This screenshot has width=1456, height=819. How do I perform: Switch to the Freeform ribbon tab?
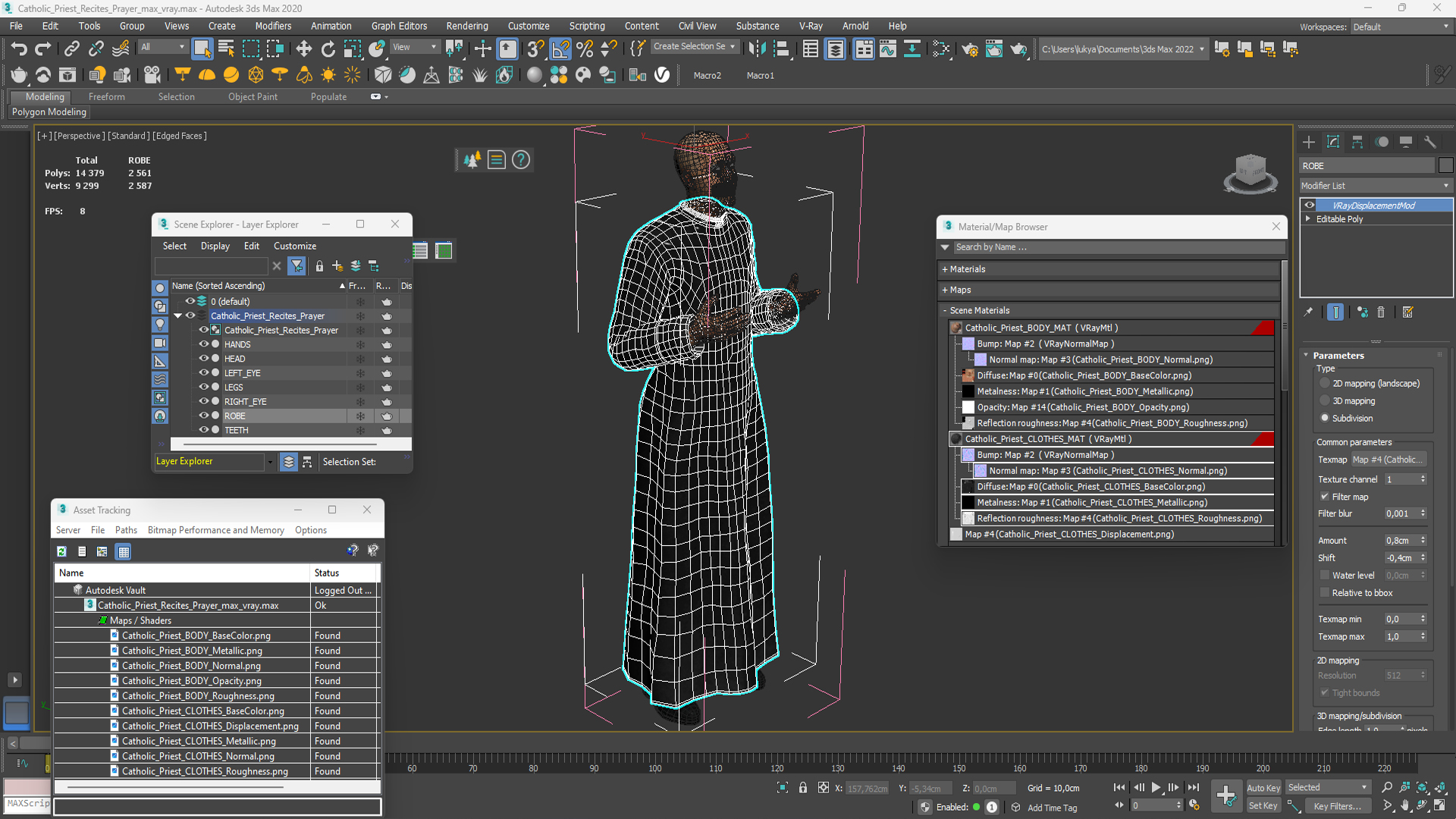107,97
